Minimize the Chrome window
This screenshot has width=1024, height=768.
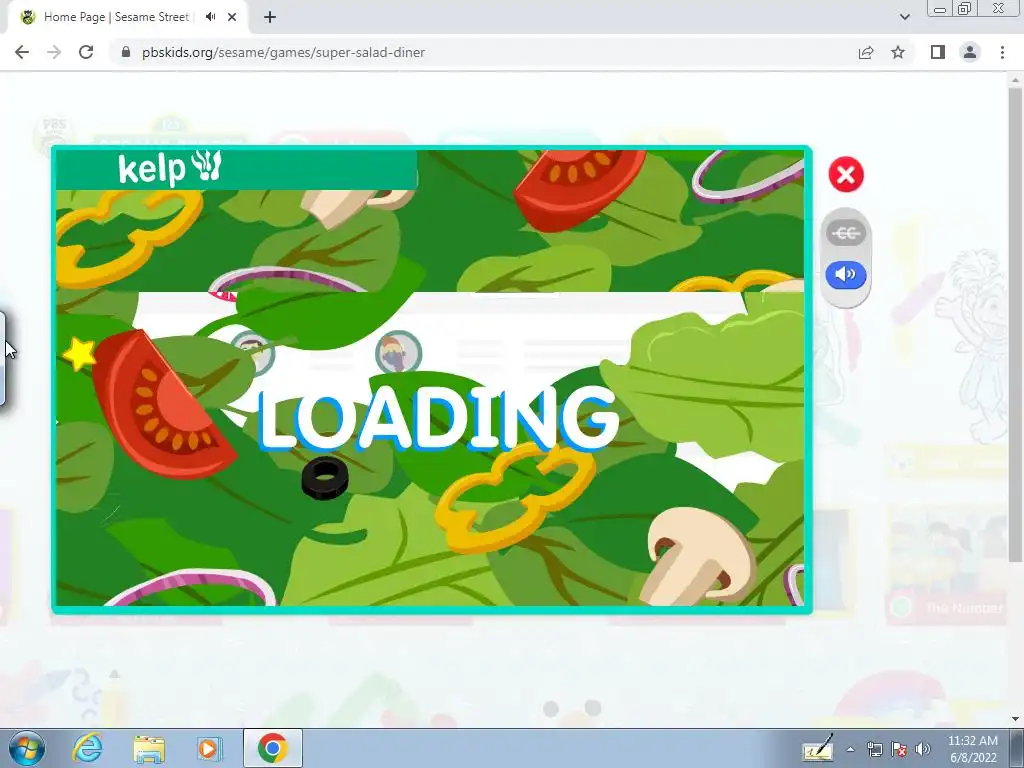point(940,9)
